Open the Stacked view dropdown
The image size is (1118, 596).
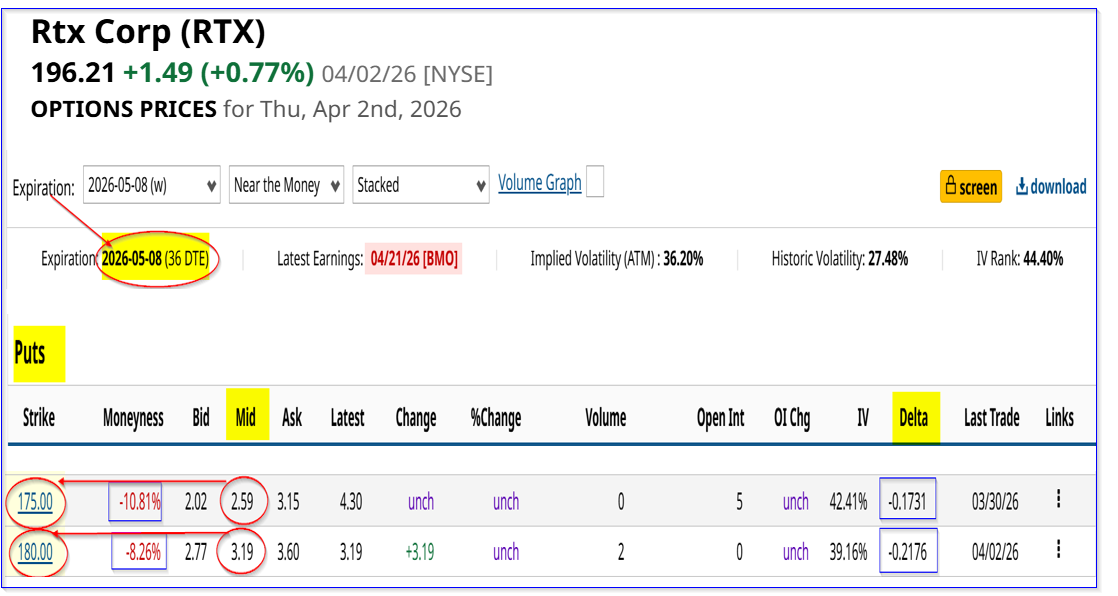(x=420, y=185)
